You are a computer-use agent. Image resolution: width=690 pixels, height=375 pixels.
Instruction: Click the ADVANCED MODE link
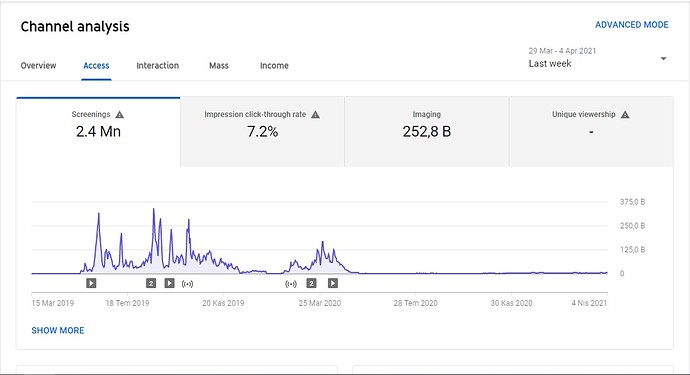pyautogui.click(x=631, y=25)
